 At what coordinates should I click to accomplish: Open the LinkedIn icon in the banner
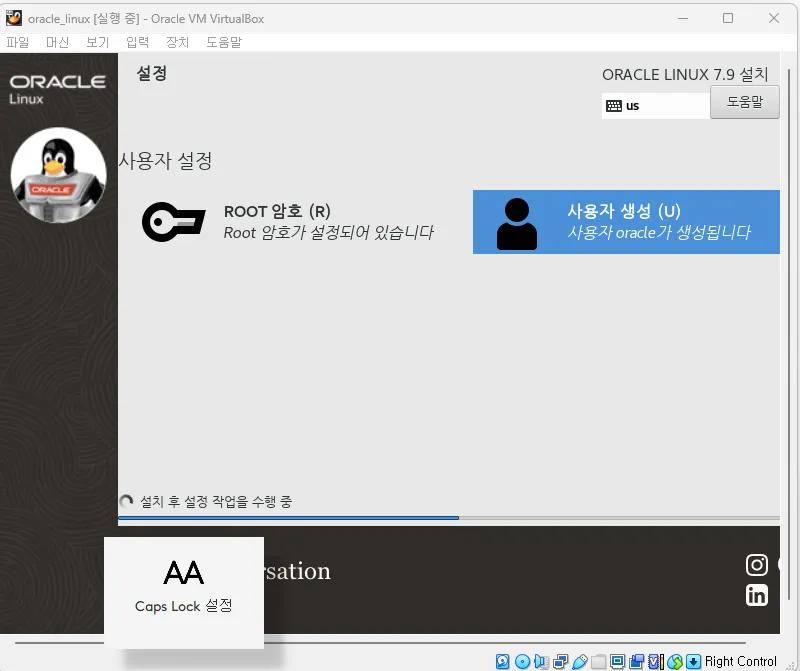757,595
